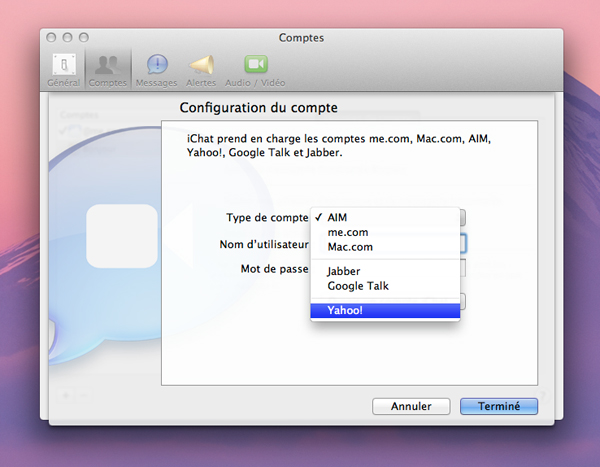
Task: Click the Annuler button
Action: click(x=411, y=406)
